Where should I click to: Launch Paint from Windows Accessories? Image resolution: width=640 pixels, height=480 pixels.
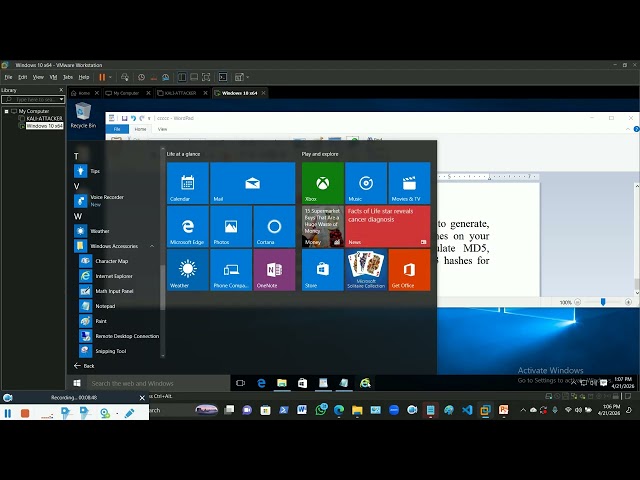(118, 321)
